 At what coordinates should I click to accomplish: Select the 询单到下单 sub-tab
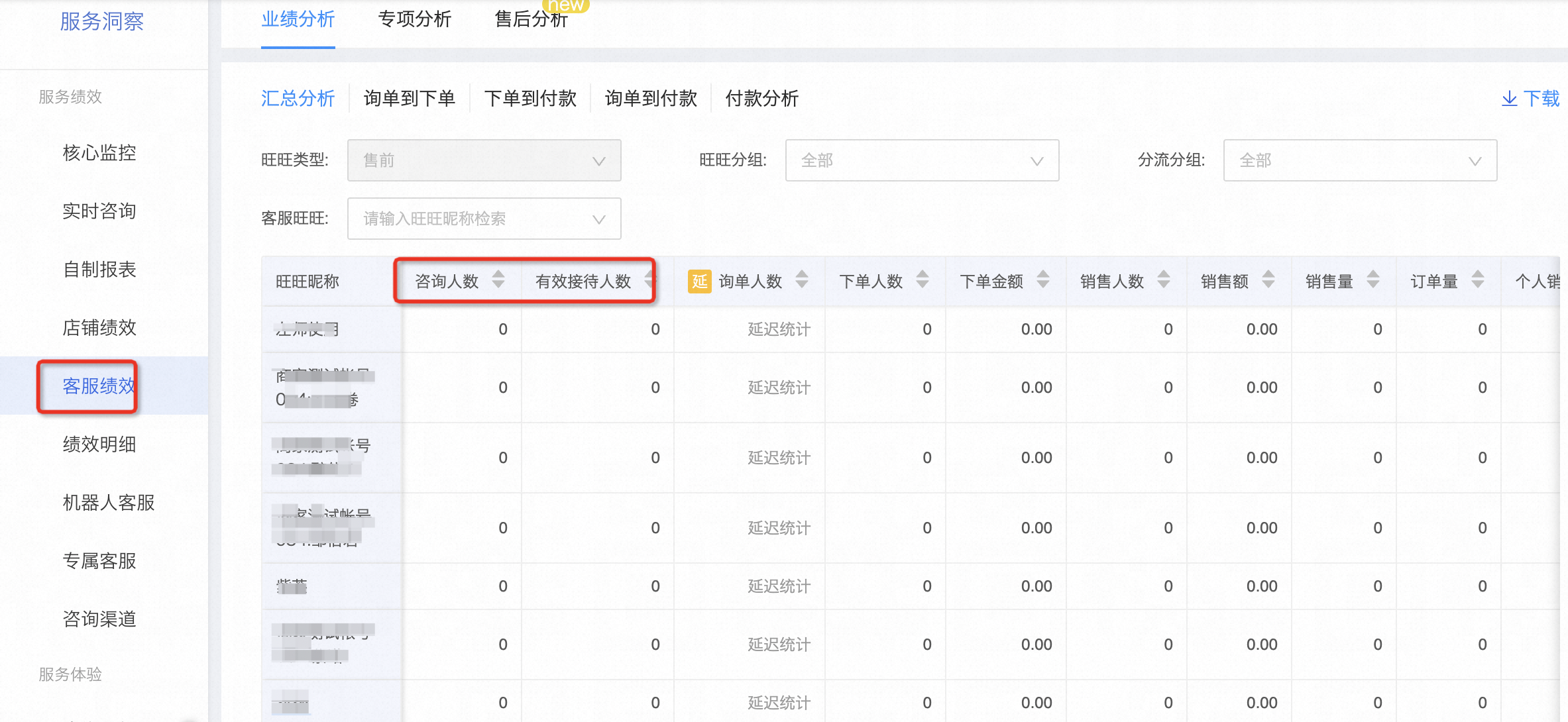(x=410, y=99)
